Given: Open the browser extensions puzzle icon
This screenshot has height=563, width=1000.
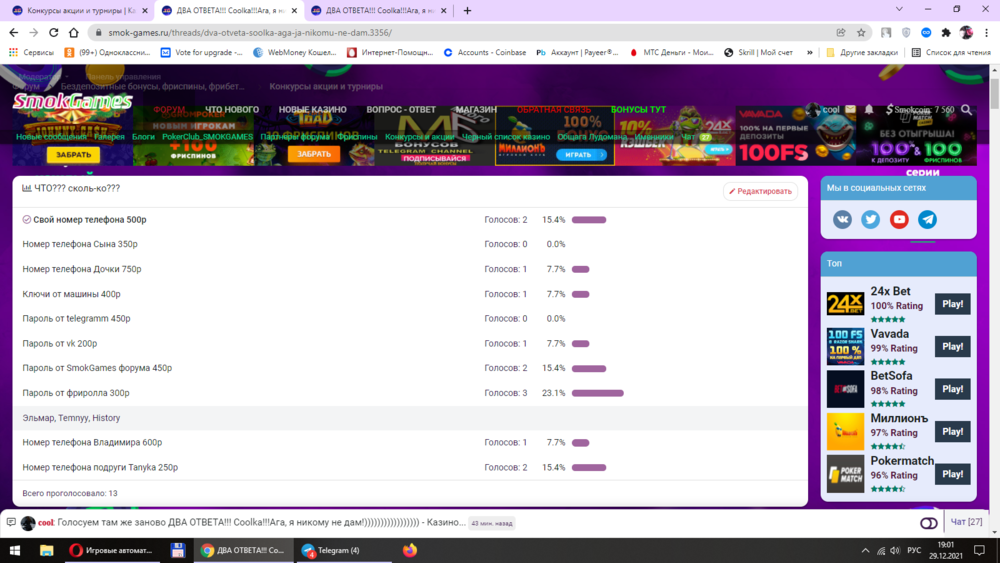Looking at the screenshot, I should 946,33.
